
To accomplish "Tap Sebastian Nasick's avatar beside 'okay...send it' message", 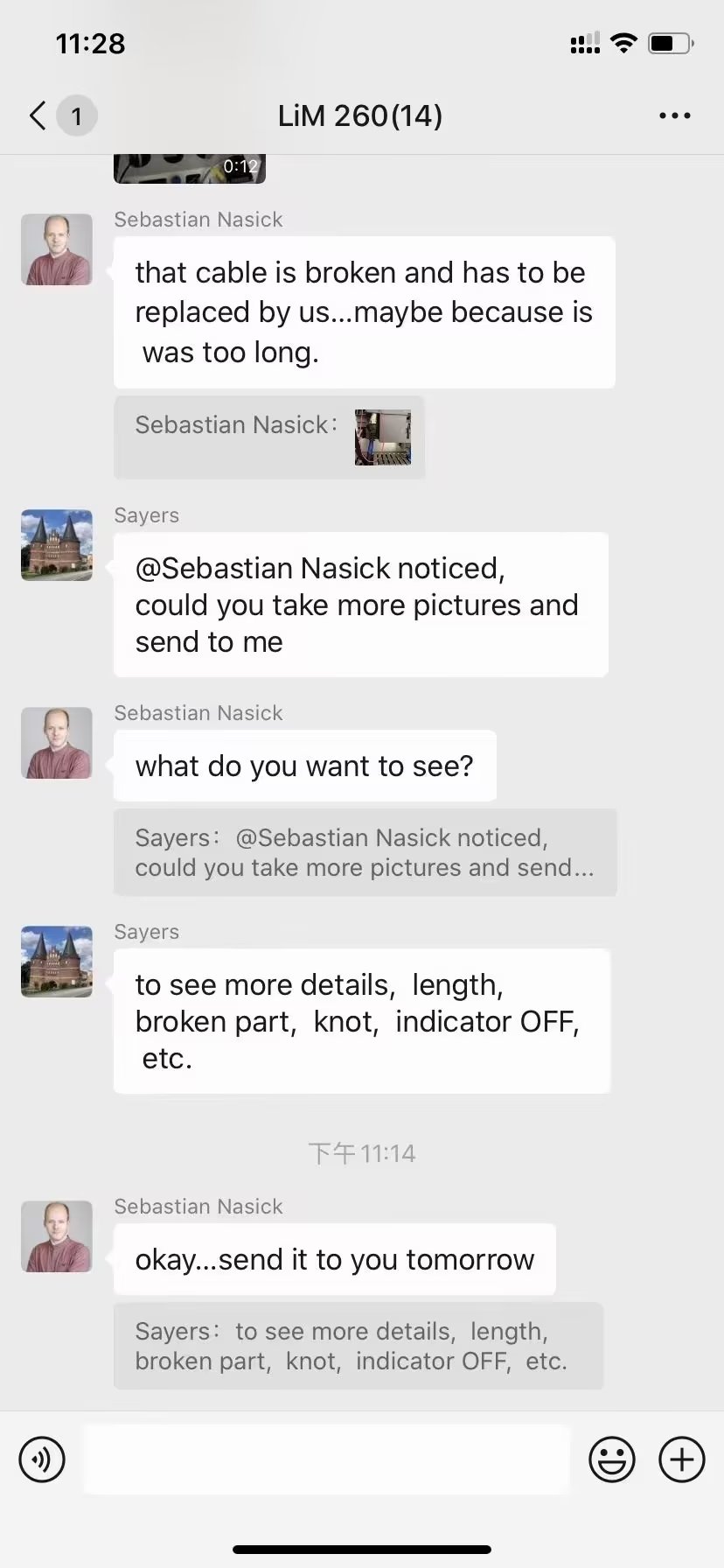I will [57, 1236].
